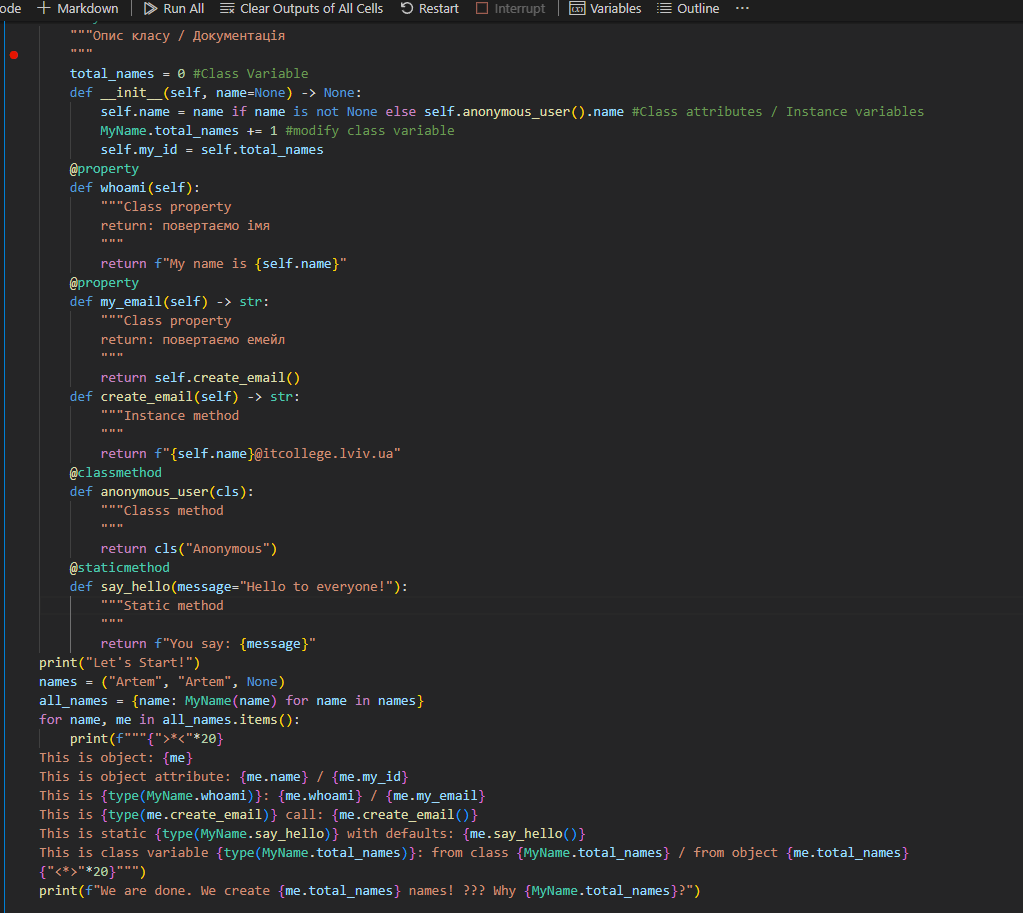1023x913 pixels.
Task: Click the @classmethod decorator text
Action: 115,472
